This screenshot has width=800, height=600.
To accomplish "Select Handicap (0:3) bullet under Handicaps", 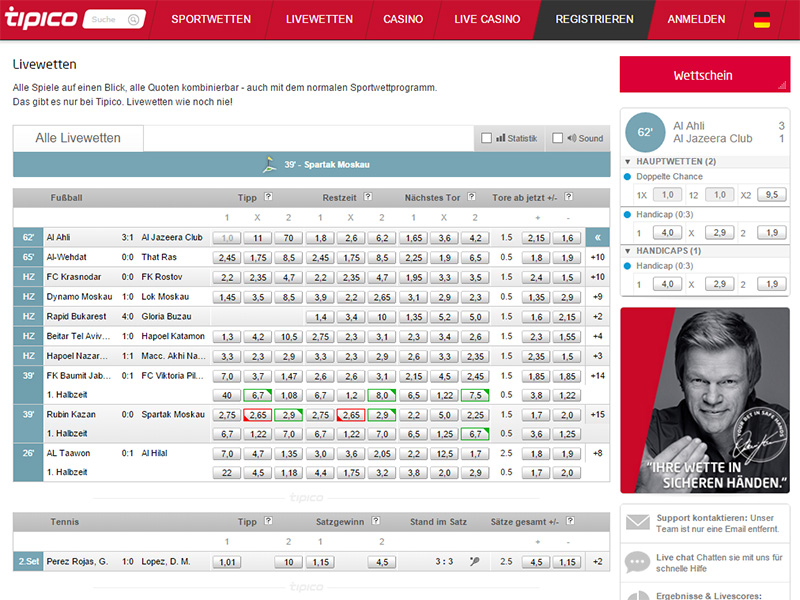I will [x=628, y=266].
